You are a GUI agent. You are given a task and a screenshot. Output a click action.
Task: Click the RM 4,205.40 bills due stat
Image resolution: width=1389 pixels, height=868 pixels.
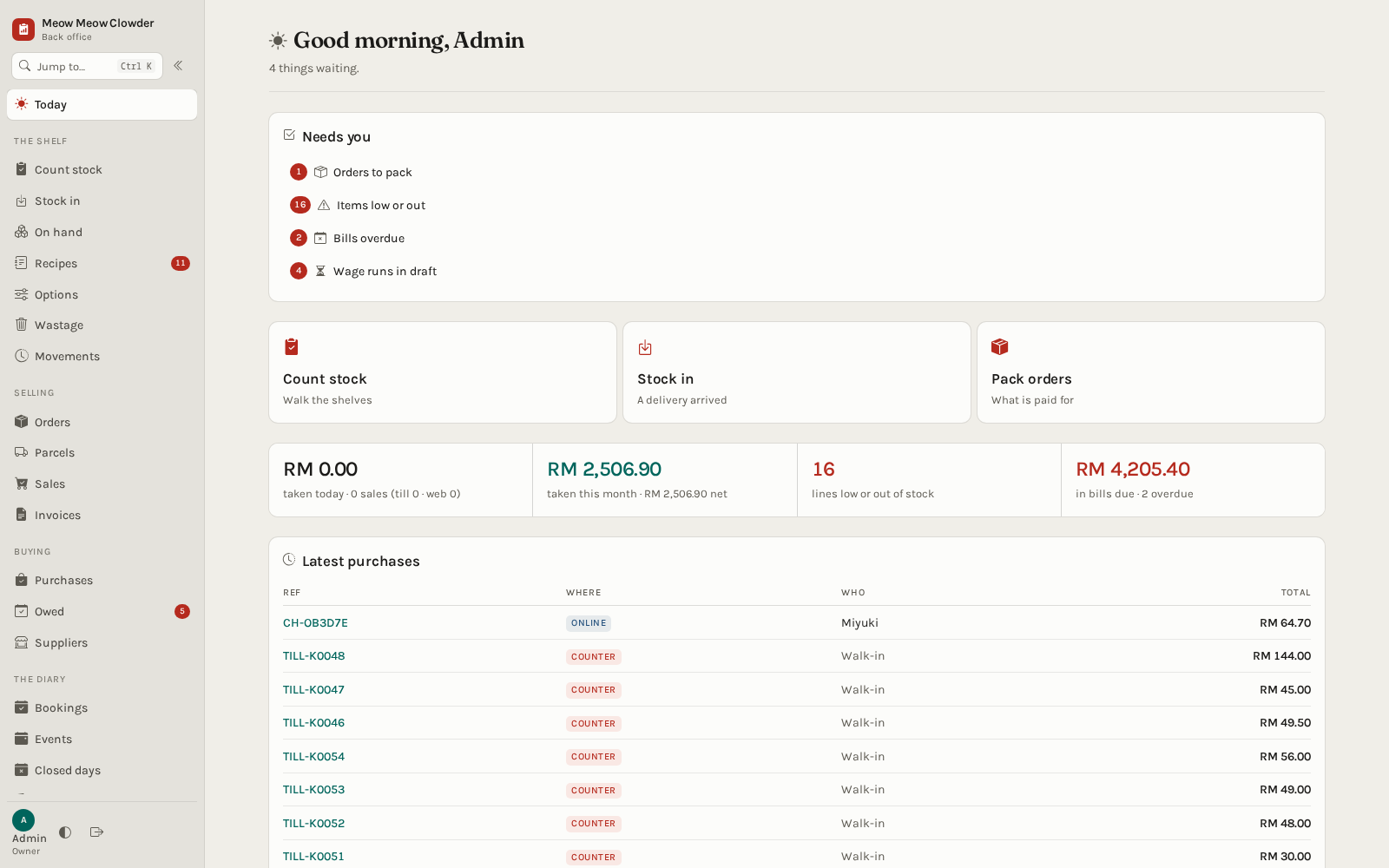[1193, 480]
